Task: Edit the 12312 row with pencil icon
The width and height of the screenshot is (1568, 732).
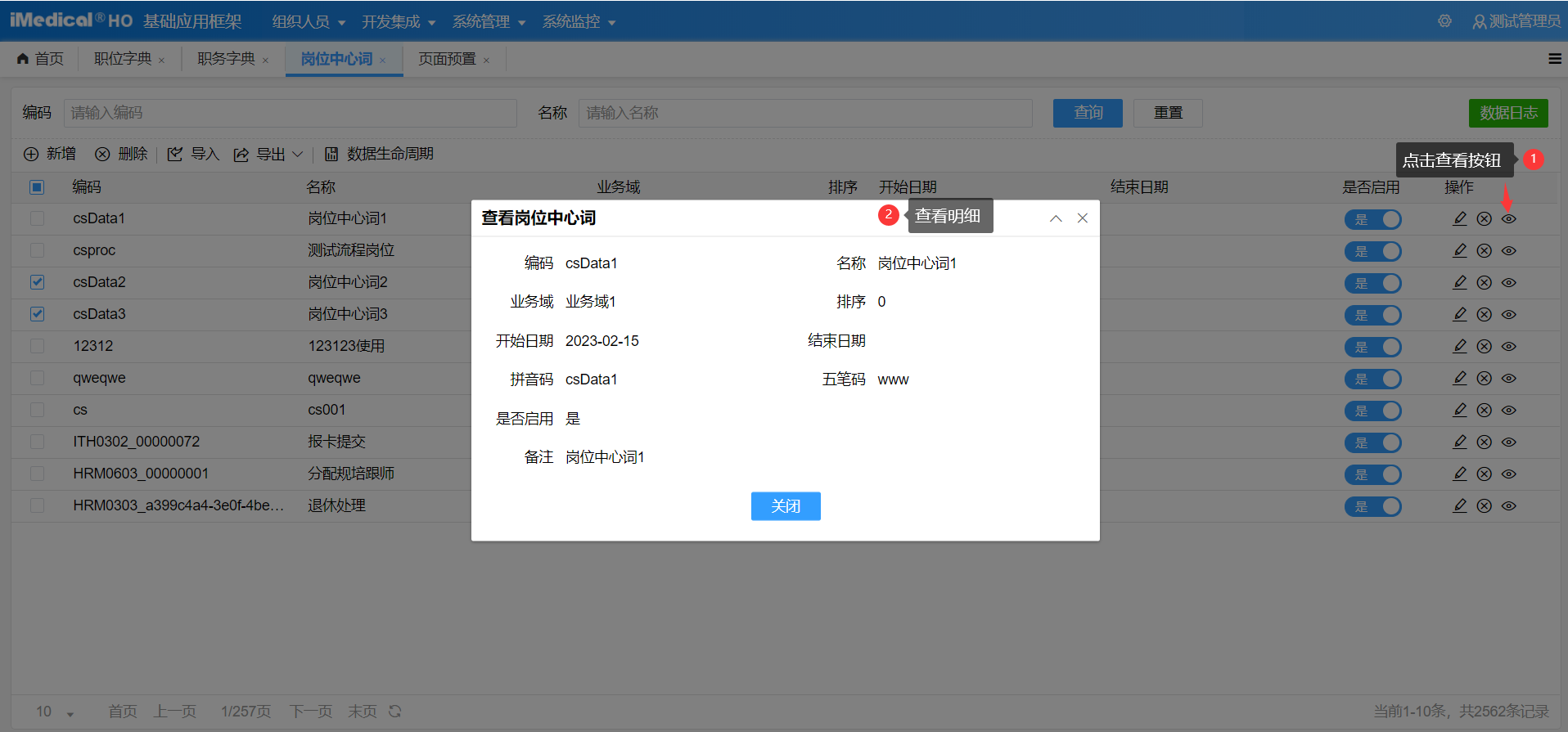Action: click(1459, 346)
